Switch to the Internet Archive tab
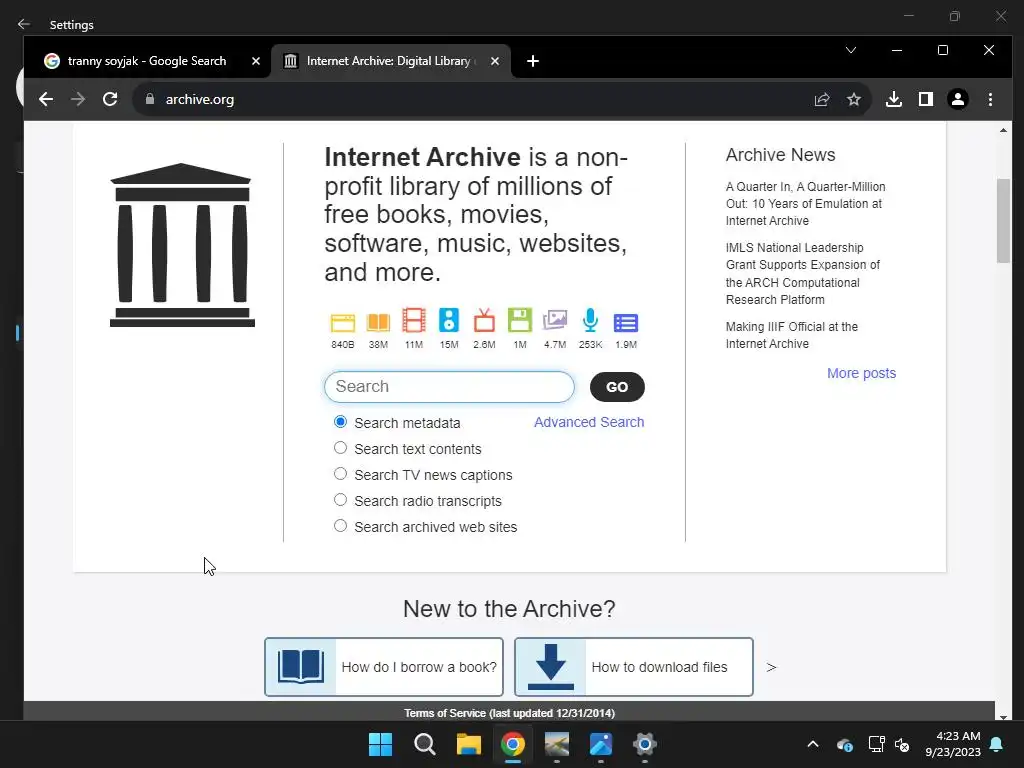 391,61
